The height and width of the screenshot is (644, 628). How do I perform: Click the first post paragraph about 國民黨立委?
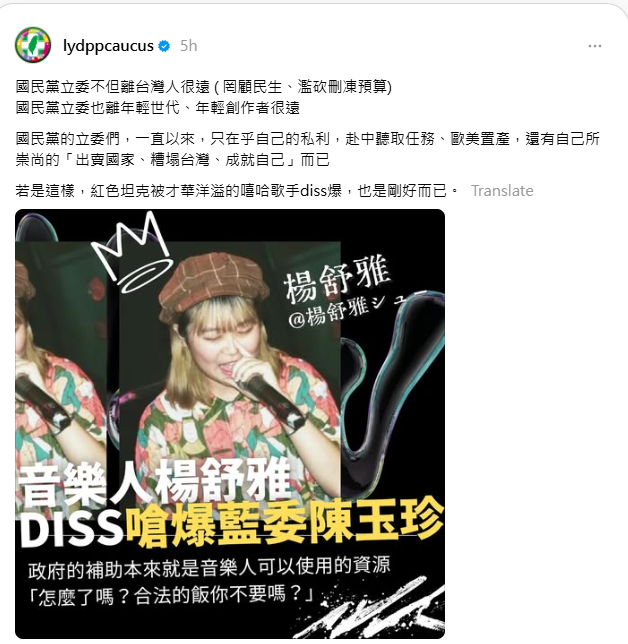[204, 97]
